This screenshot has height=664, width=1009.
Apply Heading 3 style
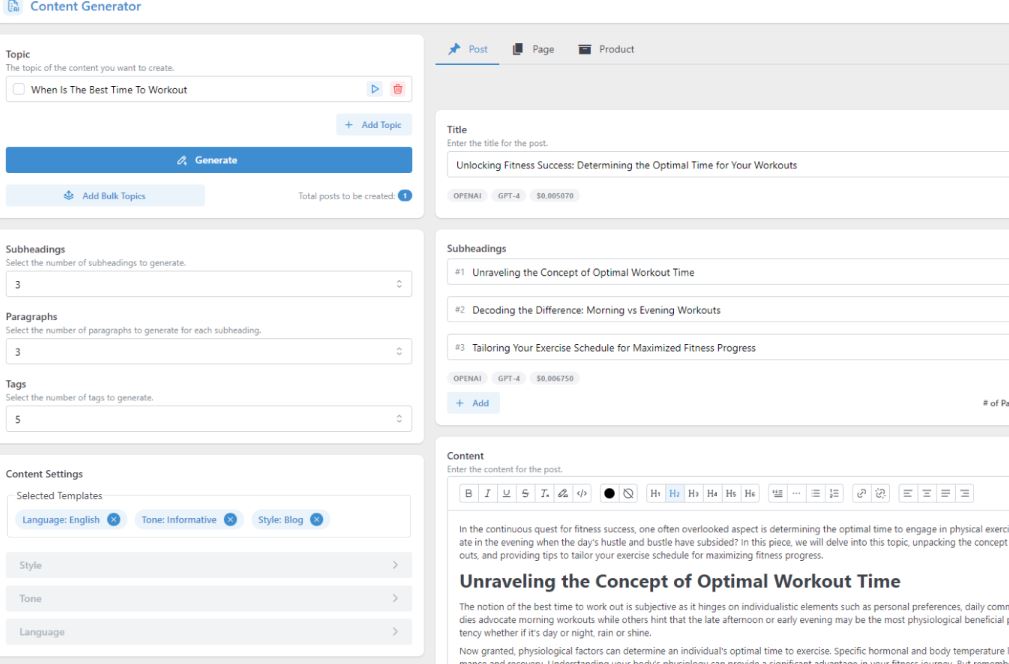pyautogui.click(x=693, y=493)
